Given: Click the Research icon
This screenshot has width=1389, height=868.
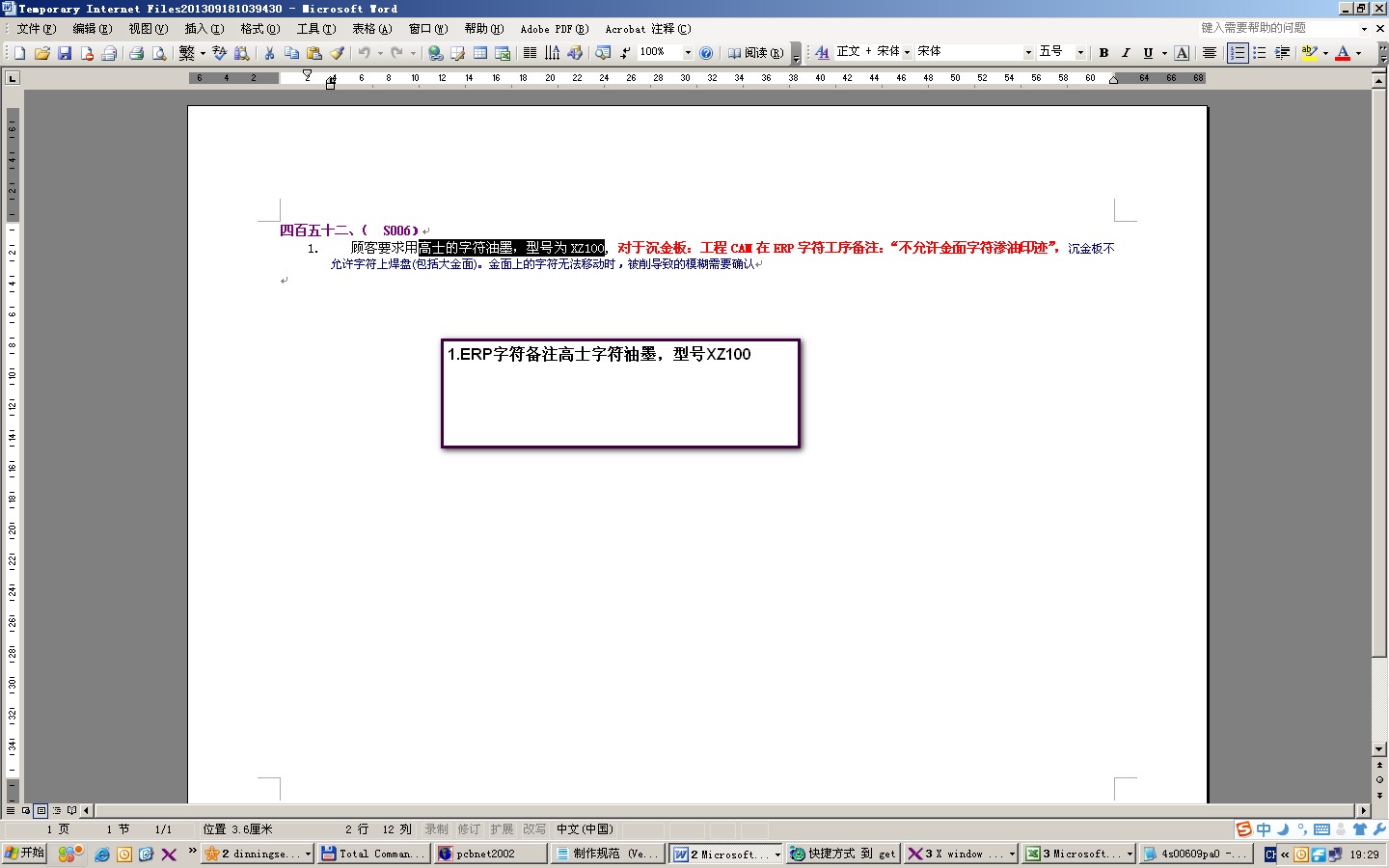Looking at the screenshot, I should tap(242, 53).
